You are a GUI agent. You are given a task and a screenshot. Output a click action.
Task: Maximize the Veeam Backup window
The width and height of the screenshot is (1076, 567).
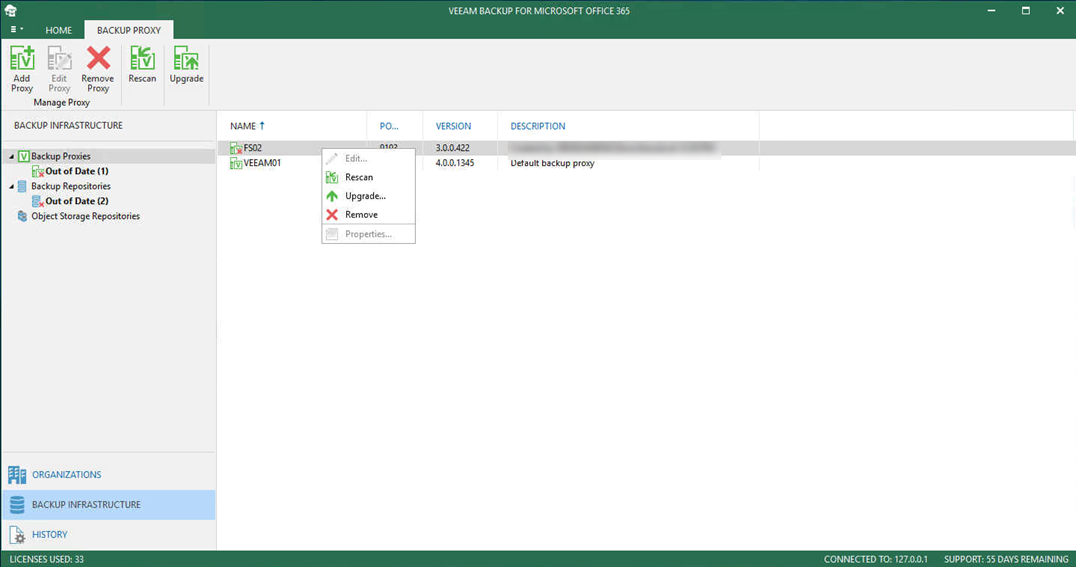[1026, 10]
